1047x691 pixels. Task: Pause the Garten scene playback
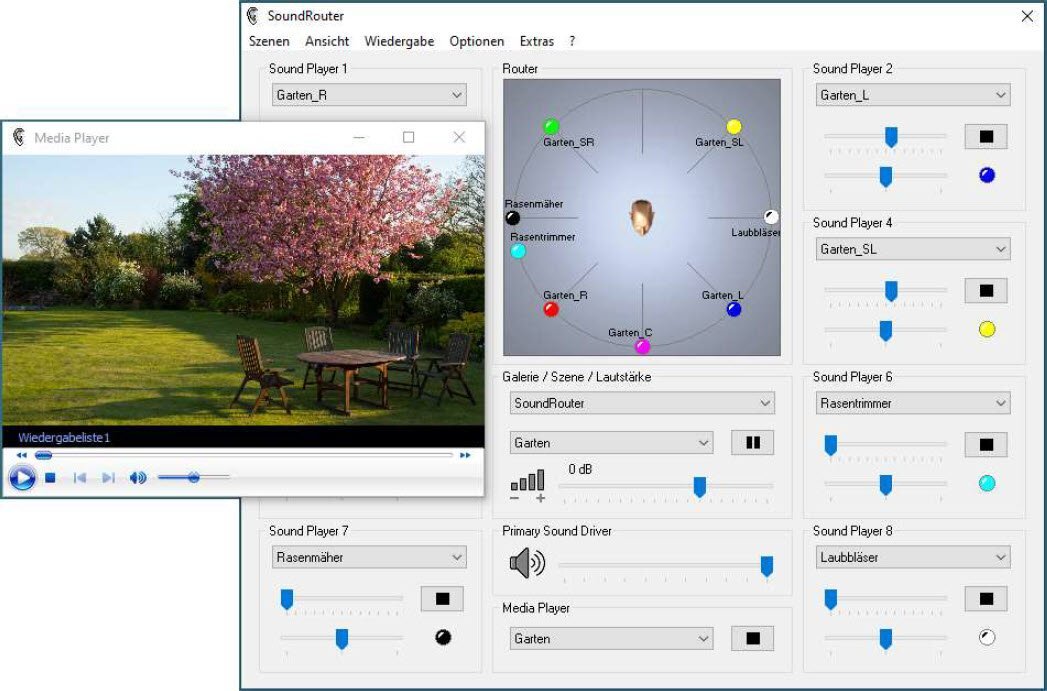(752, 443)
